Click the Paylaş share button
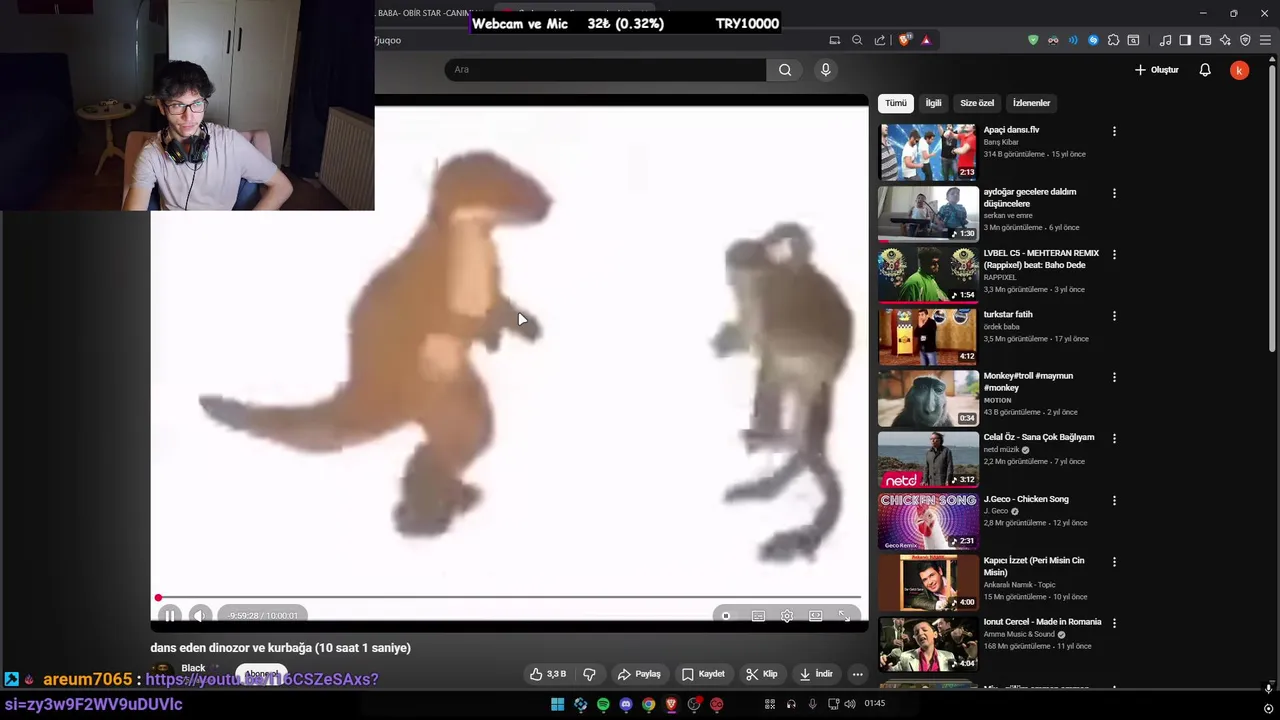Screen dimensions: 1280x720 tap(639, 674)
